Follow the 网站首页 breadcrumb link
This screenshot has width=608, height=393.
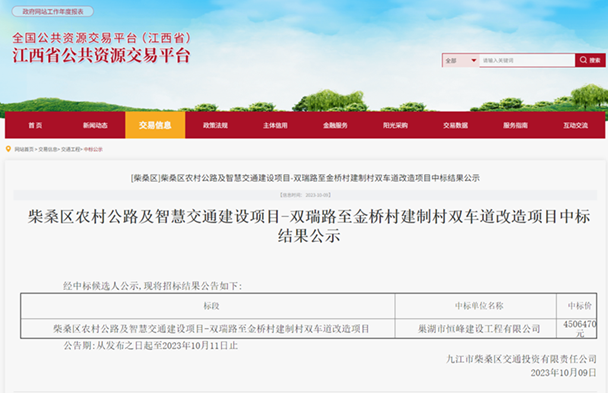pos(24,150)
